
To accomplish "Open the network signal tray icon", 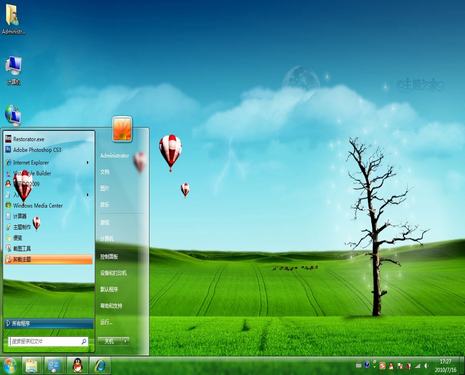I will click(417, 366).
